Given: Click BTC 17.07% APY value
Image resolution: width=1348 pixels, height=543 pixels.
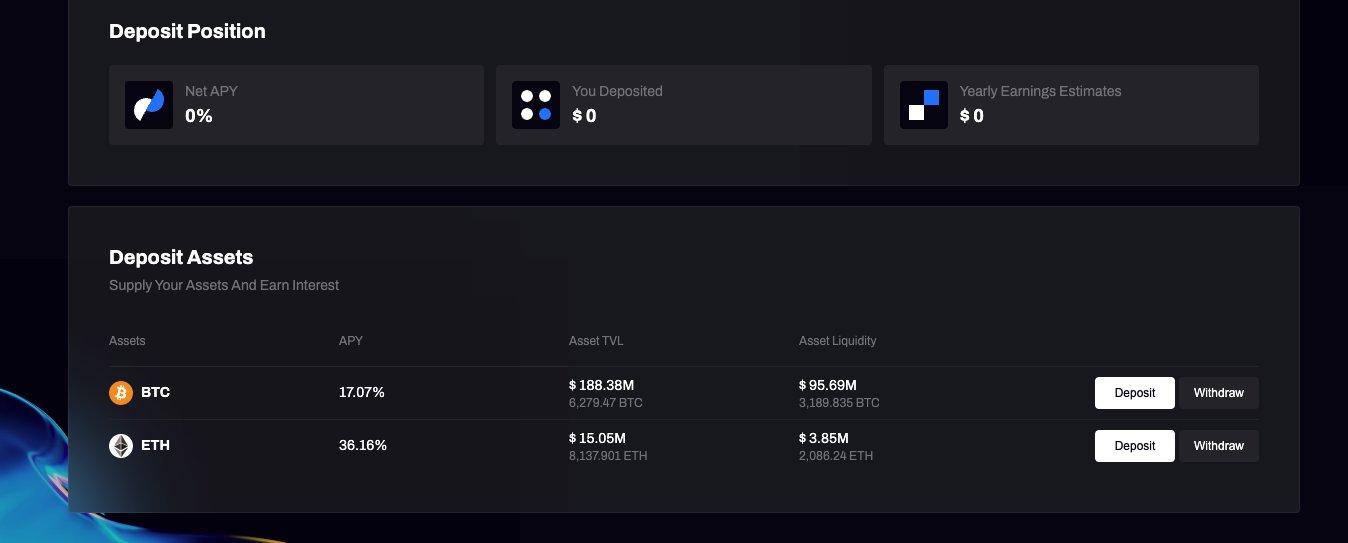Looking at the screenshot, I should (362, 393).
